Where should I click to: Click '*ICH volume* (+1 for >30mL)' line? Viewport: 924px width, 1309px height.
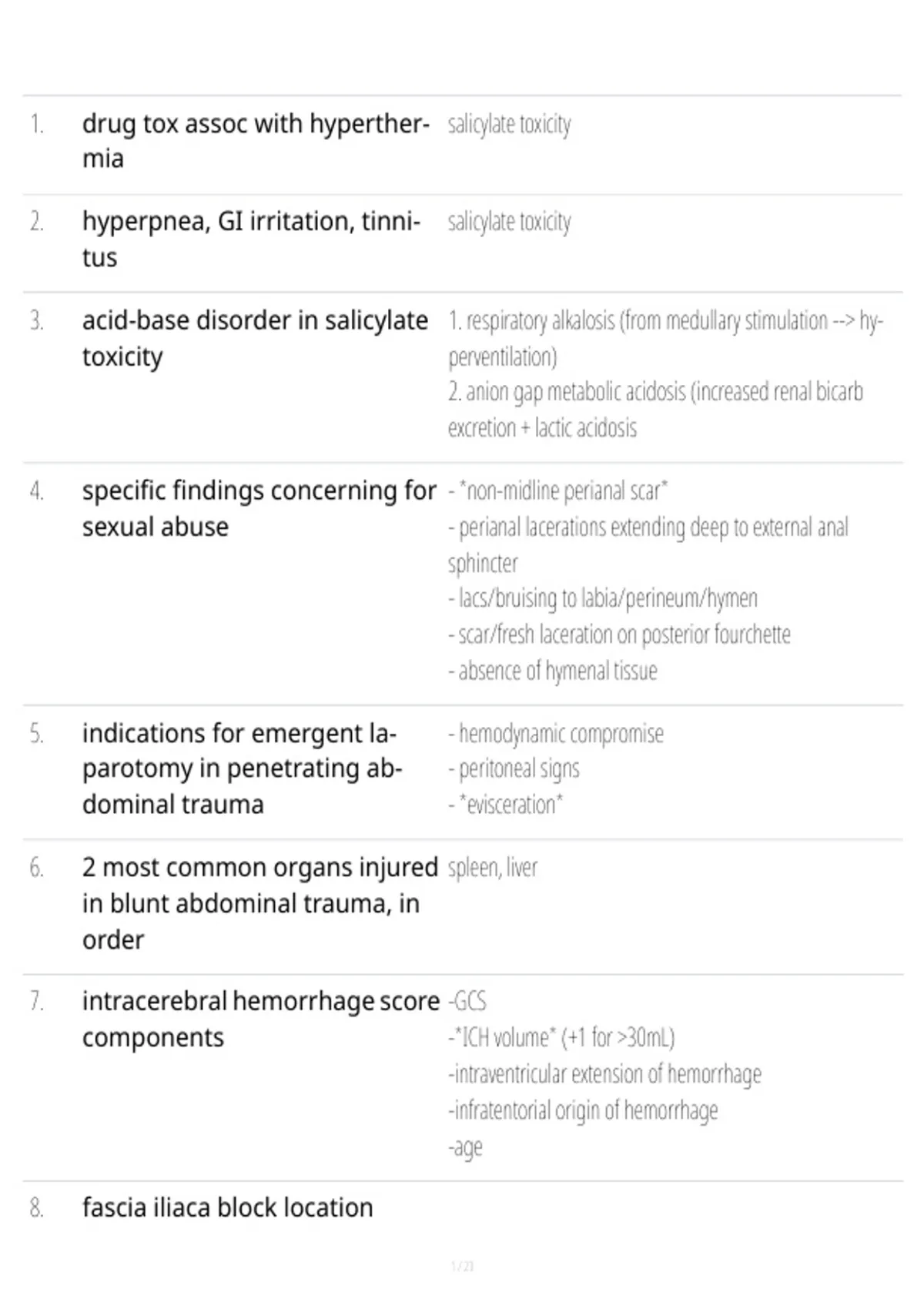click(x=561, y=1037)
